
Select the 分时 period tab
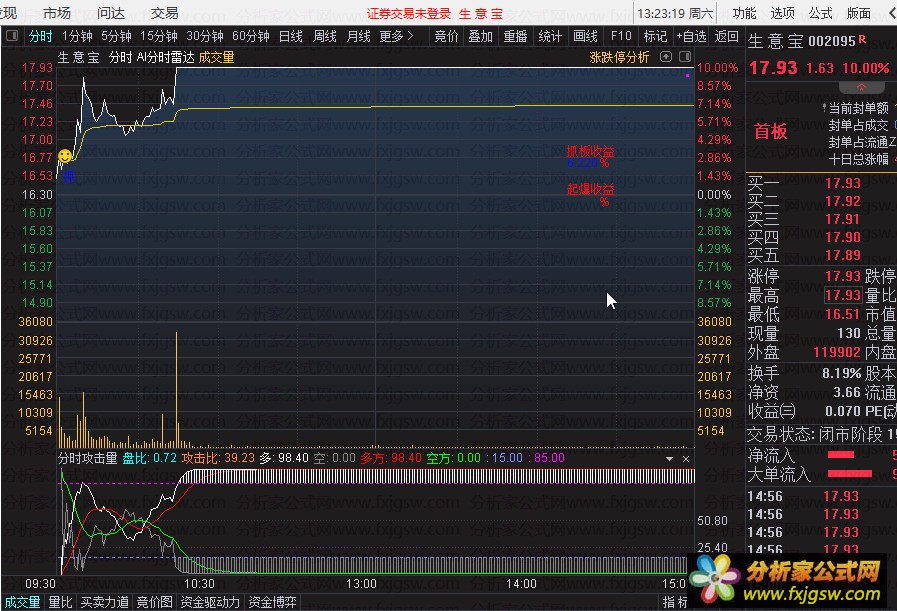[41, 37]
